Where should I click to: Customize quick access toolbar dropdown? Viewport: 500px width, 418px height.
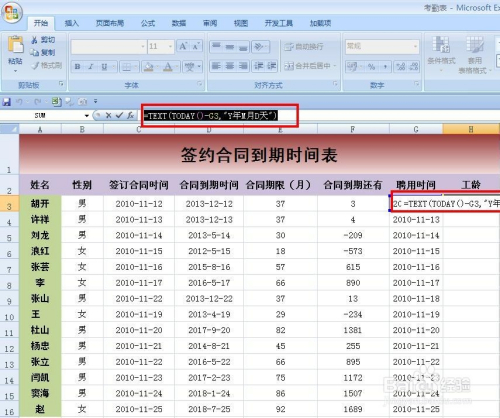point(96,101)
